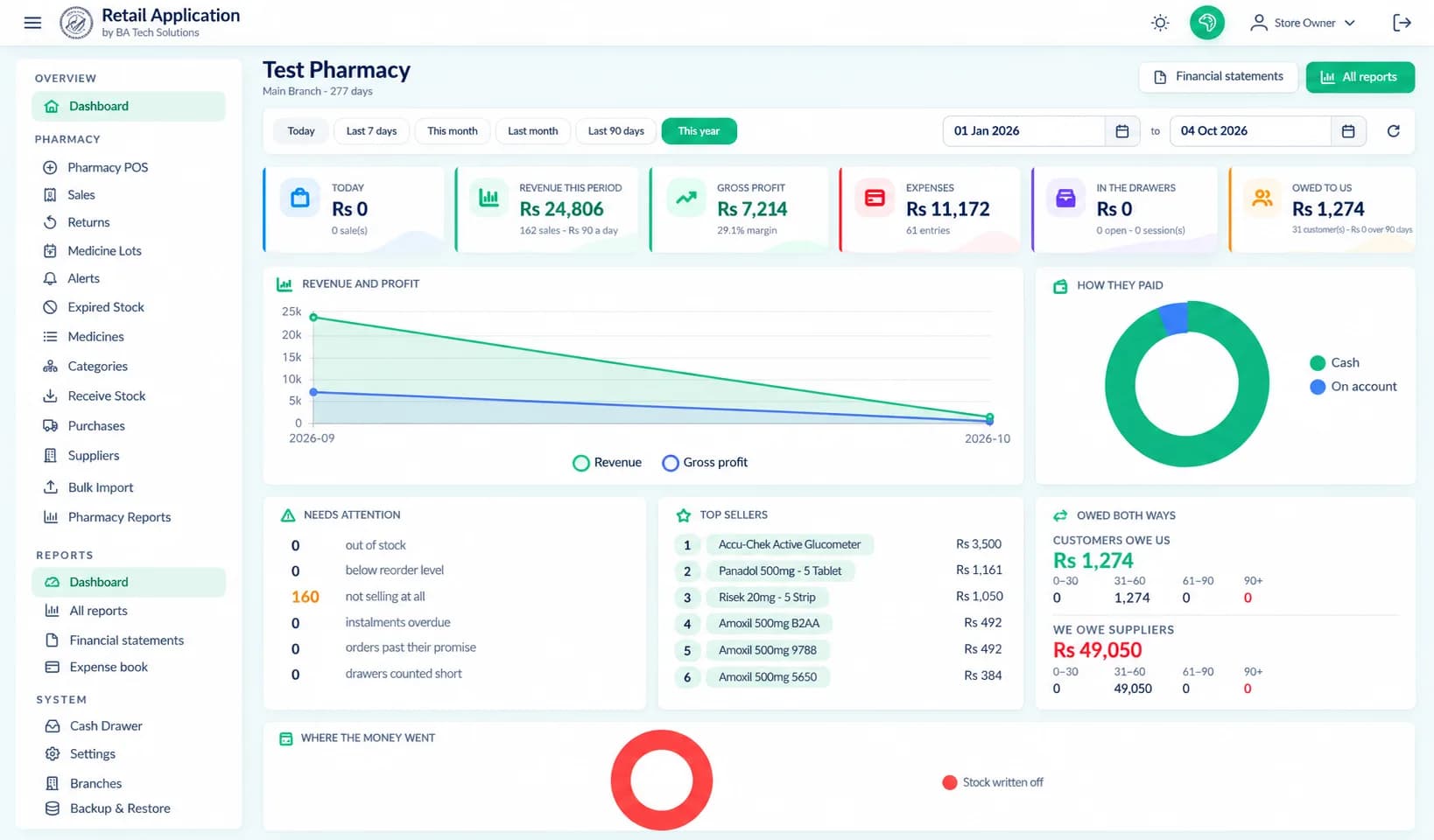Toggle Stock written off legend item
The height and width of the screenshot is (840, 1434).
[993, 782]
